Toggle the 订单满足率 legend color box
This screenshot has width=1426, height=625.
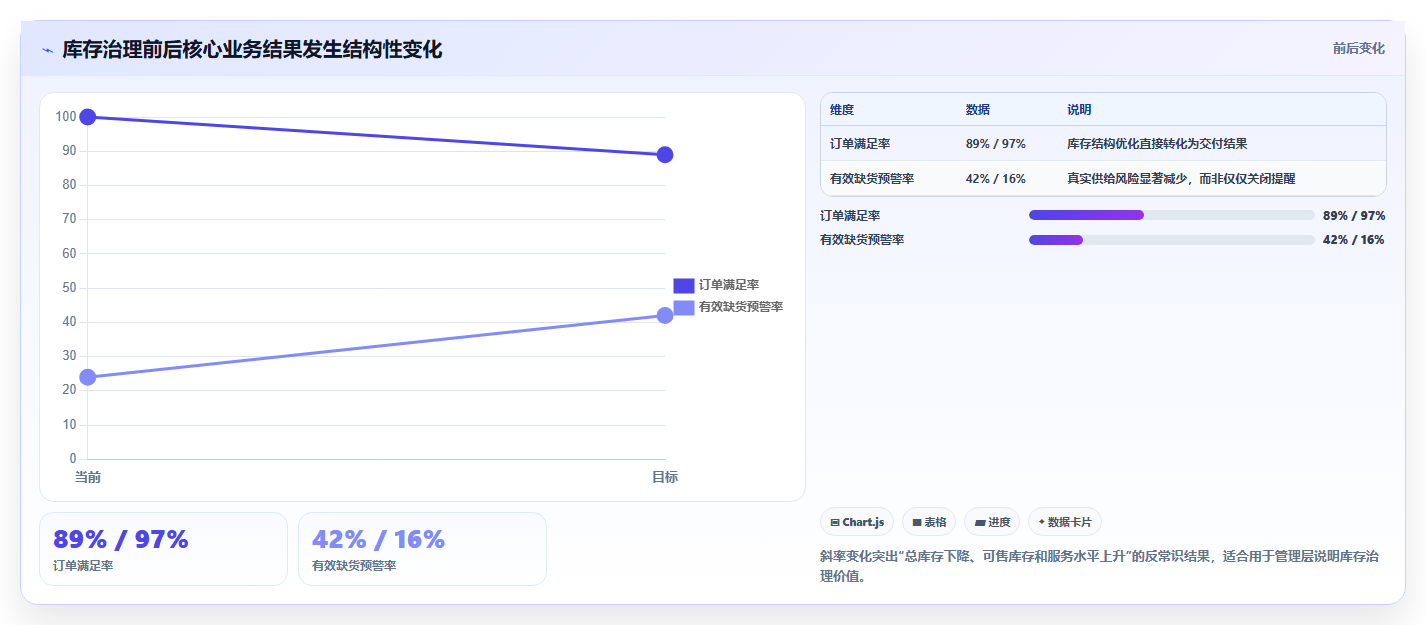pos(684,286)
